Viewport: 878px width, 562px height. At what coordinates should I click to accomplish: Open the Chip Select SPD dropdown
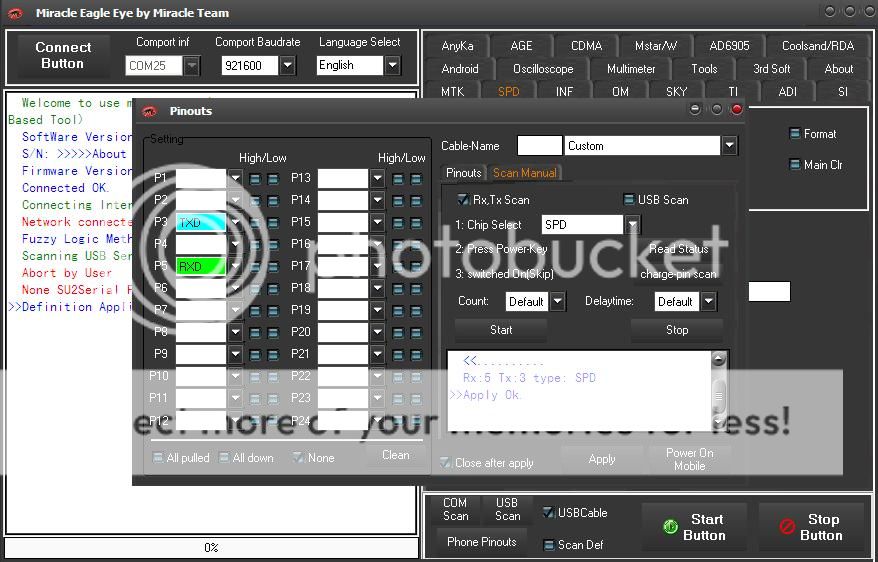632,225
